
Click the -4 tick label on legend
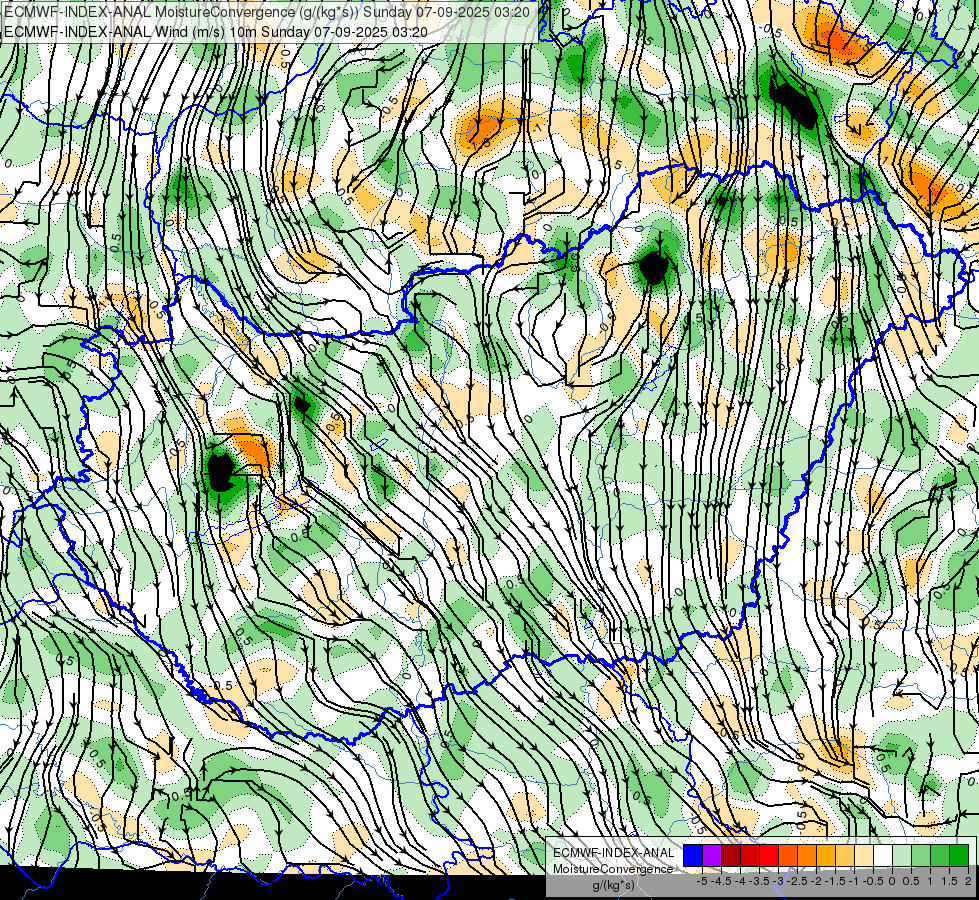pos(740,881)
